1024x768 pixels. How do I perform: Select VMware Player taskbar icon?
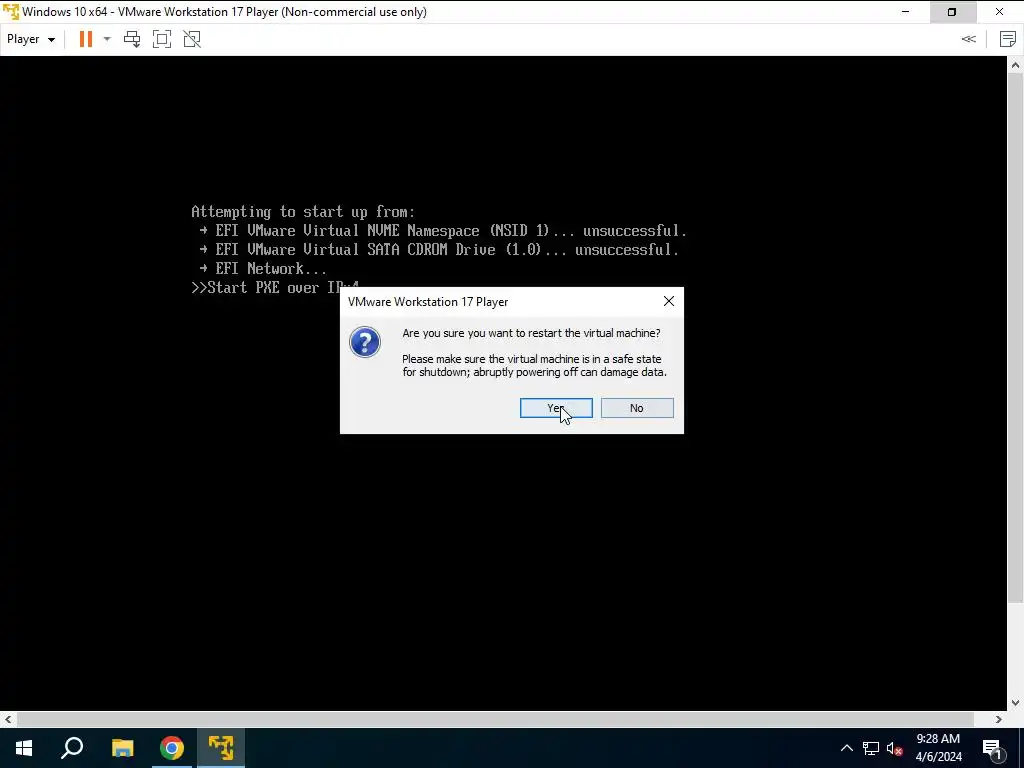(221, 748)
